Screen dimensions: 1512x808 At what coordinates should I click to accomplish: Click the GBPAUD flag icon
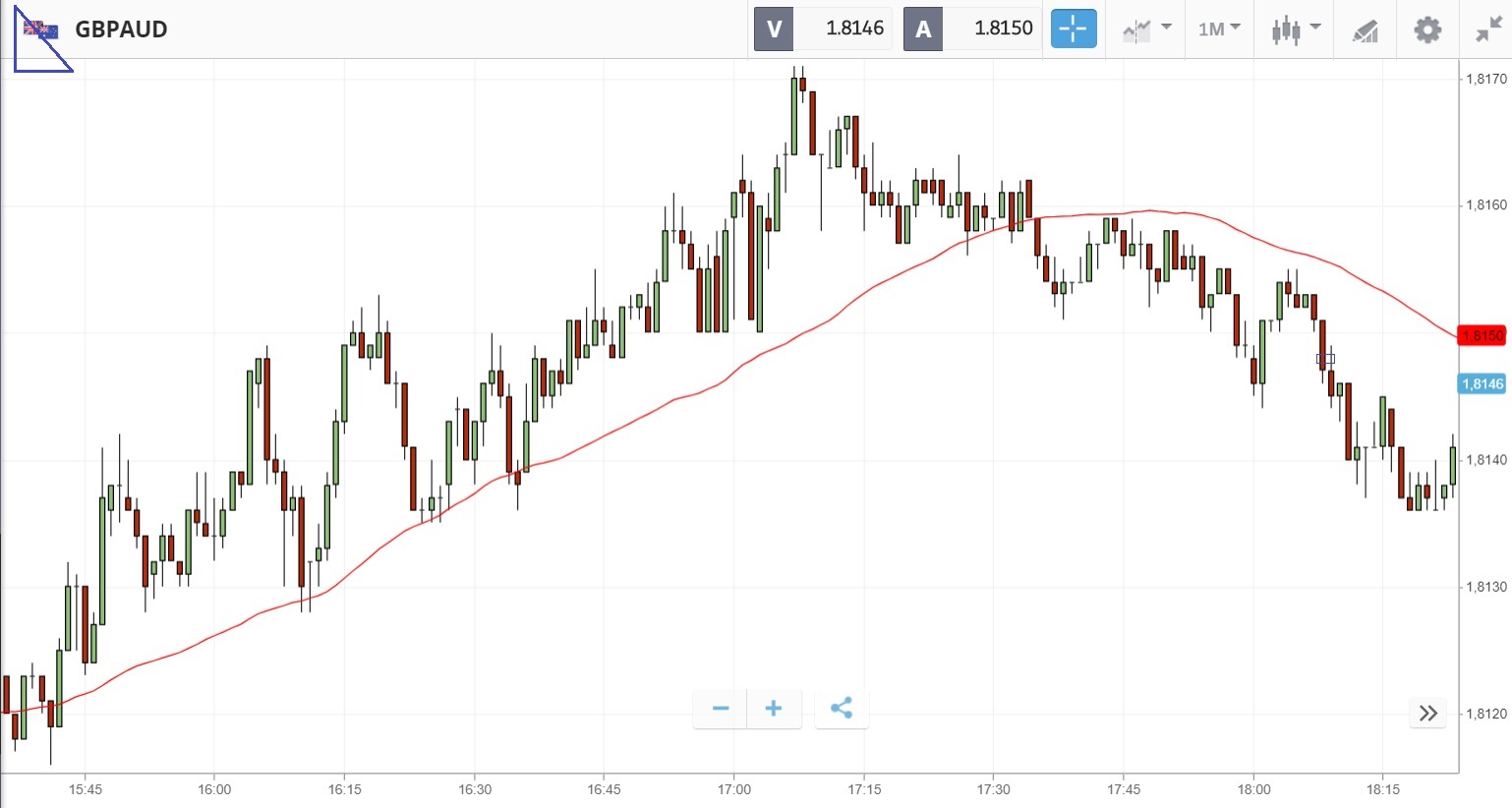pyautogui.click(x=41, y=29)
